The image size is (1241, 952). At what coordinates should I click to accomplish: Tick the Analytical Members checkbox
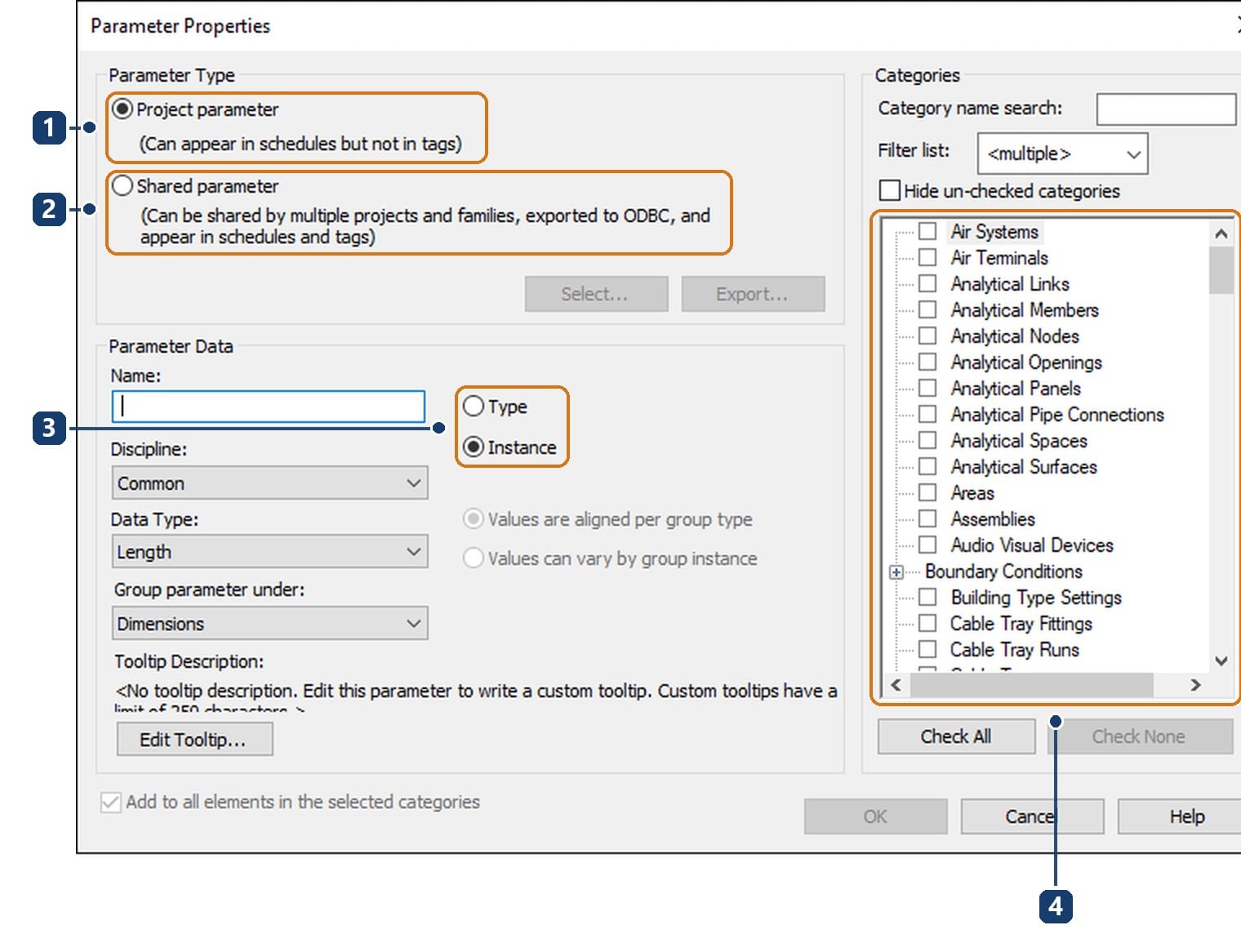[x=927, y=309]
